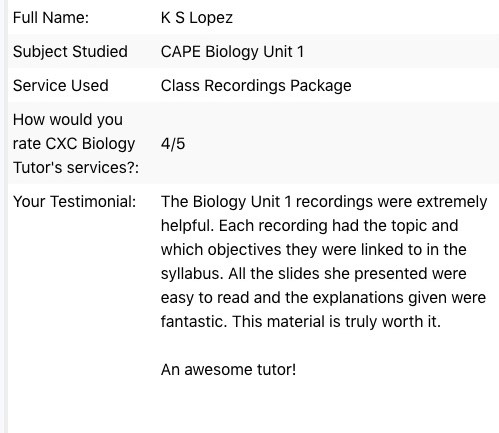
Task: Click the word 'Package' in service value
Action: [320, 86]
